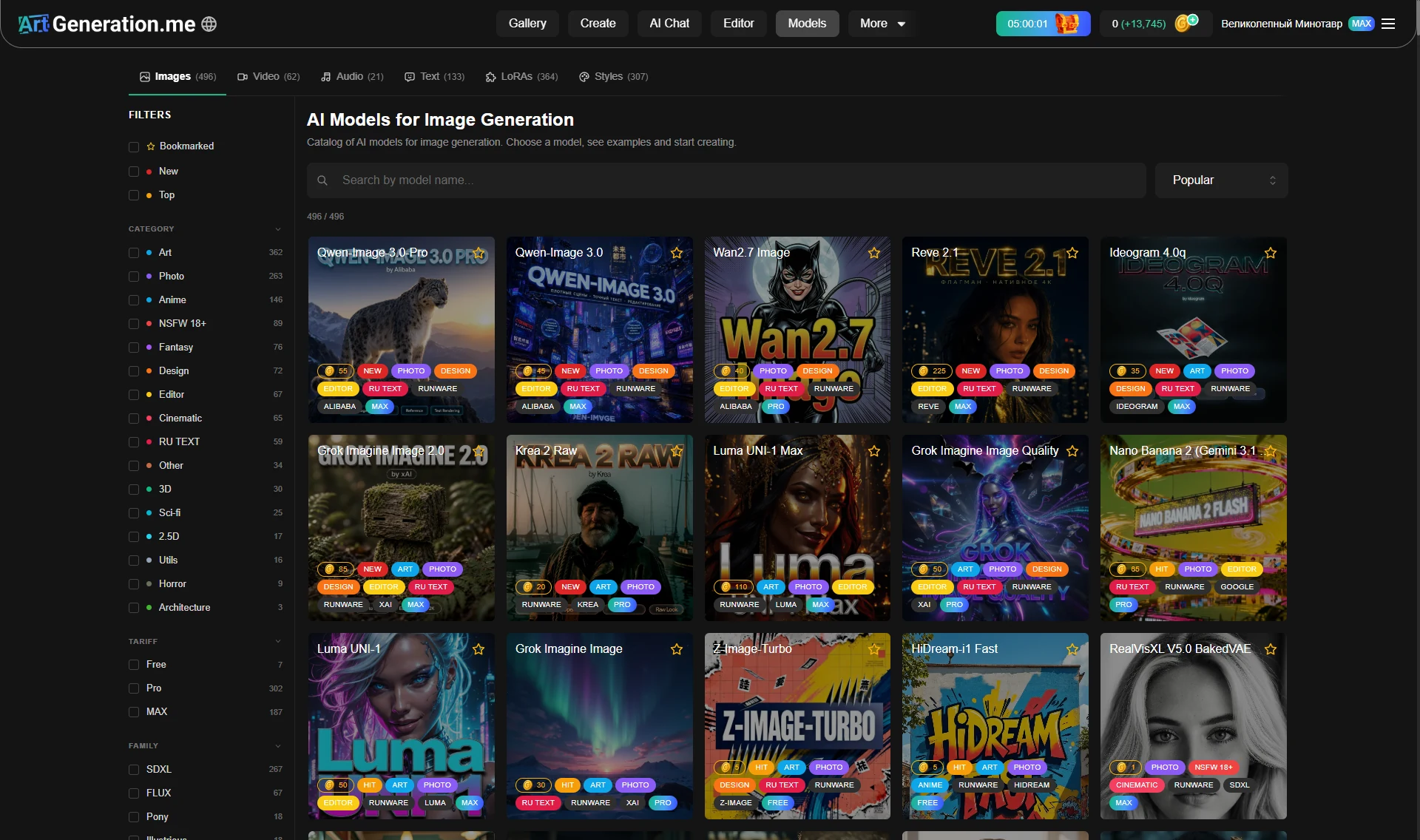Screen dimensions: 1420x840
Task: Tick the Free tariff checkbox
Action: [134, 665]
